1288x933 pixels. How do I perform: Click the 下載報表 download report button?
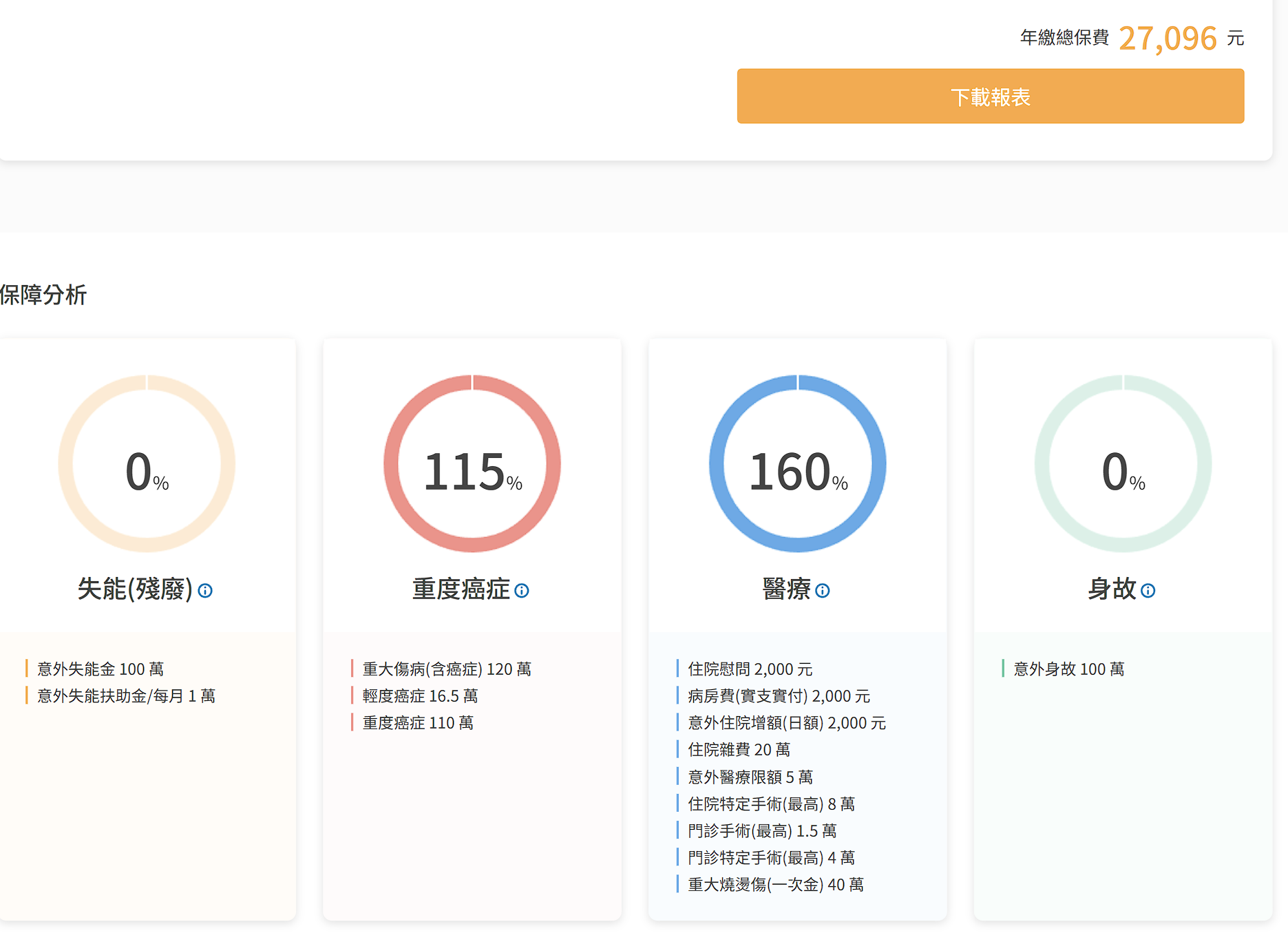coord(990,96)
